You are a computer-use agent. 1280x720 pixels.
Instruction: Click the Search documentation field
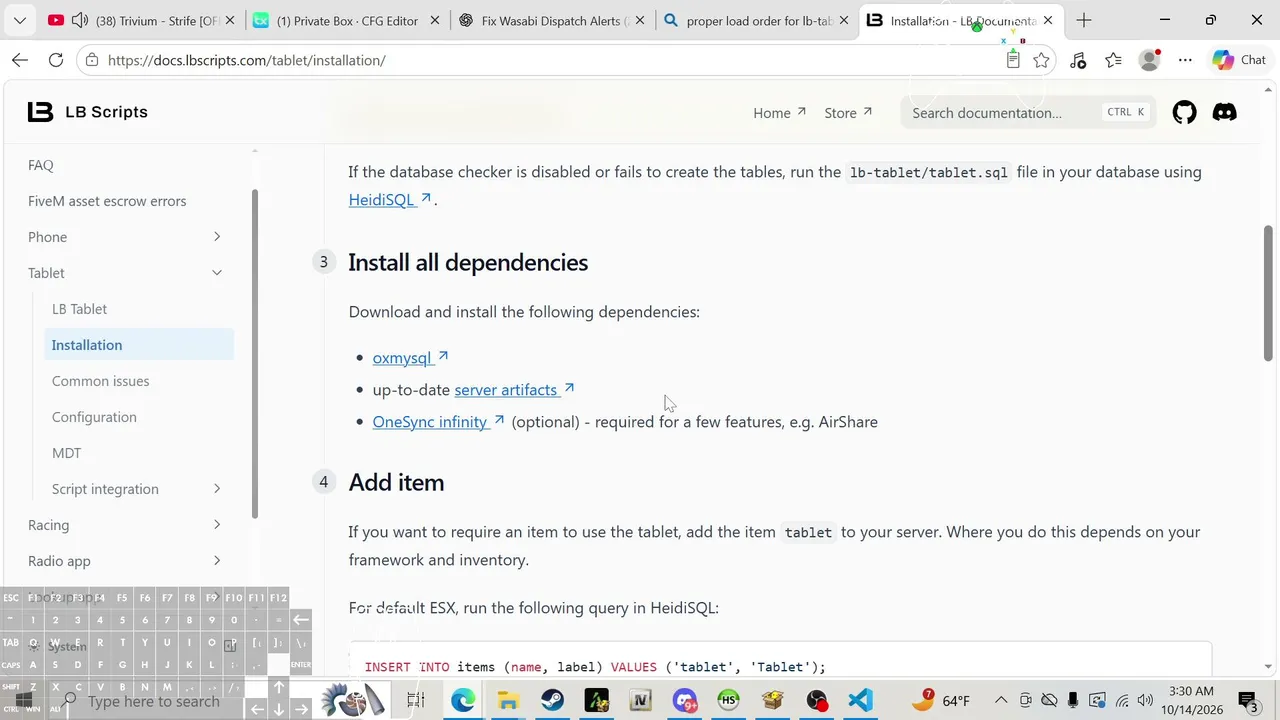1028,113
